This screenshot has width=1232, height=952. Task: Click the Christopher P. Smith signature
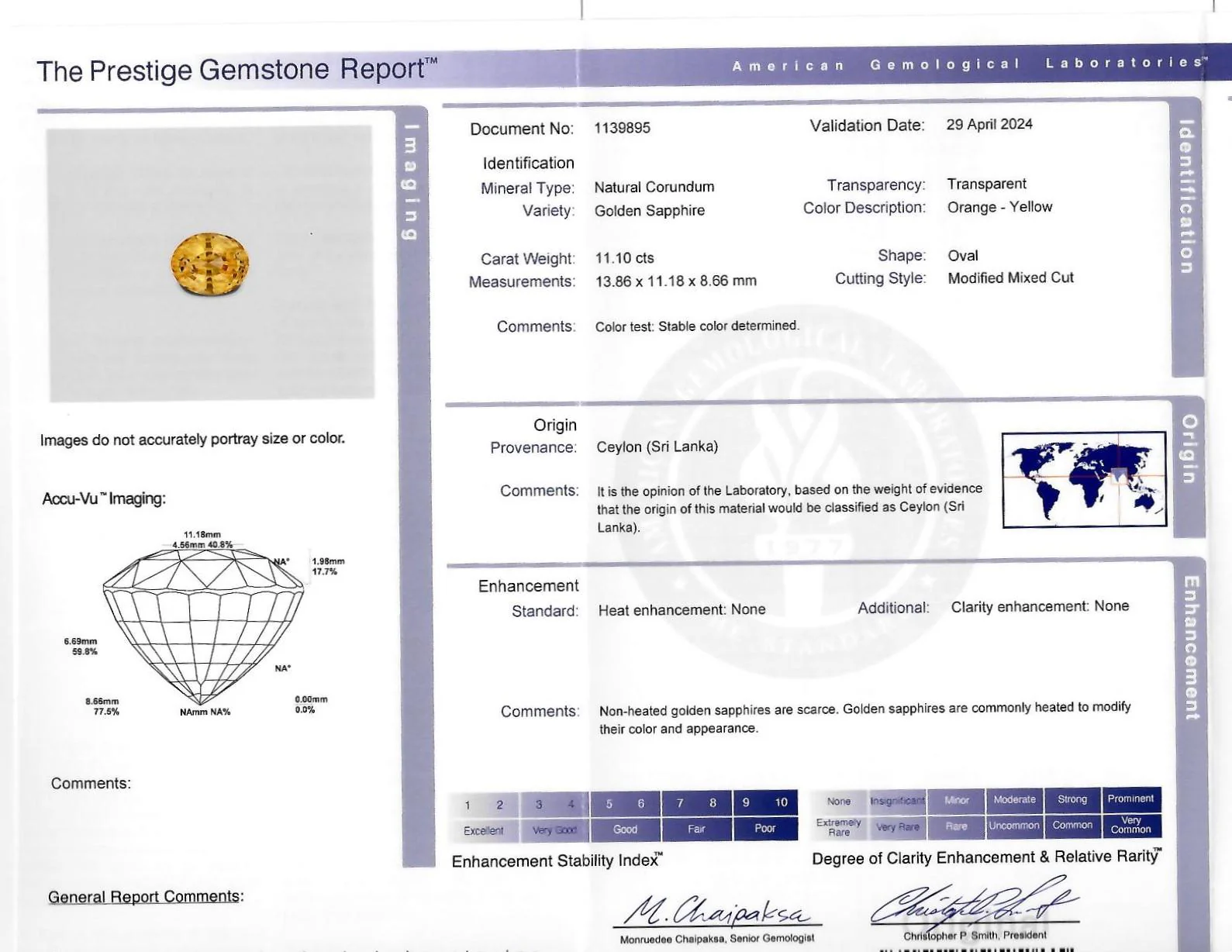(974, 901)
